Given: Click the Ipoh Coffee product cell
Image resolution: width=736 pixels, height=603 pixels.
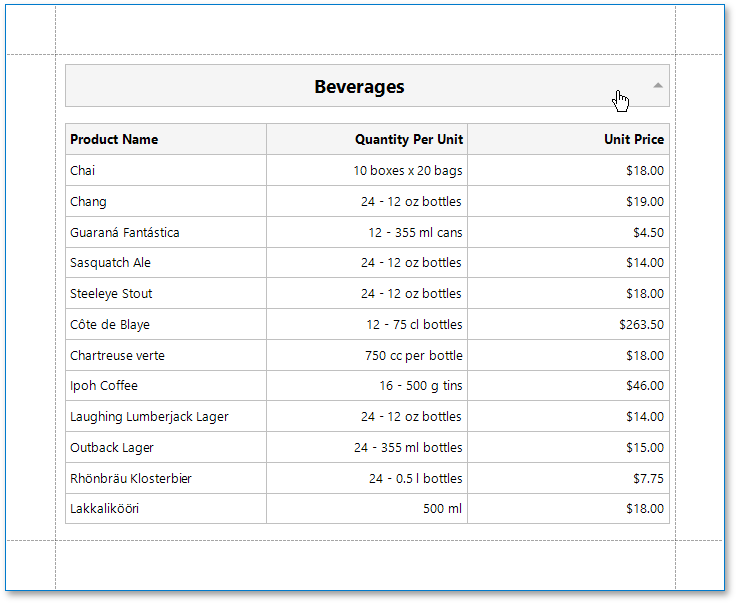Looking at the screenshot, I should click(x=104, y=386).
